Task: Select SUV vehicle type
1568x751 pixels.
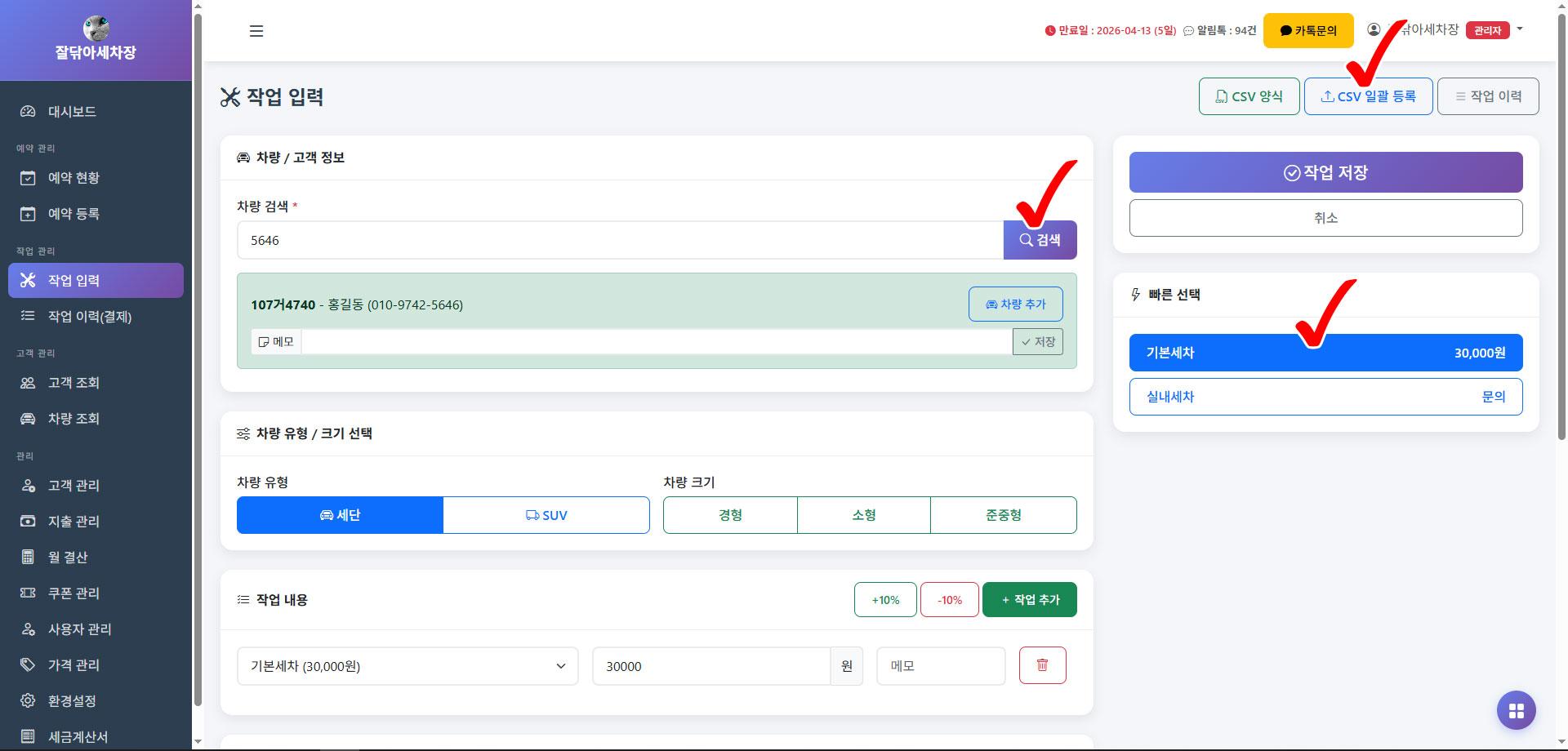Action: click(546, 515)
